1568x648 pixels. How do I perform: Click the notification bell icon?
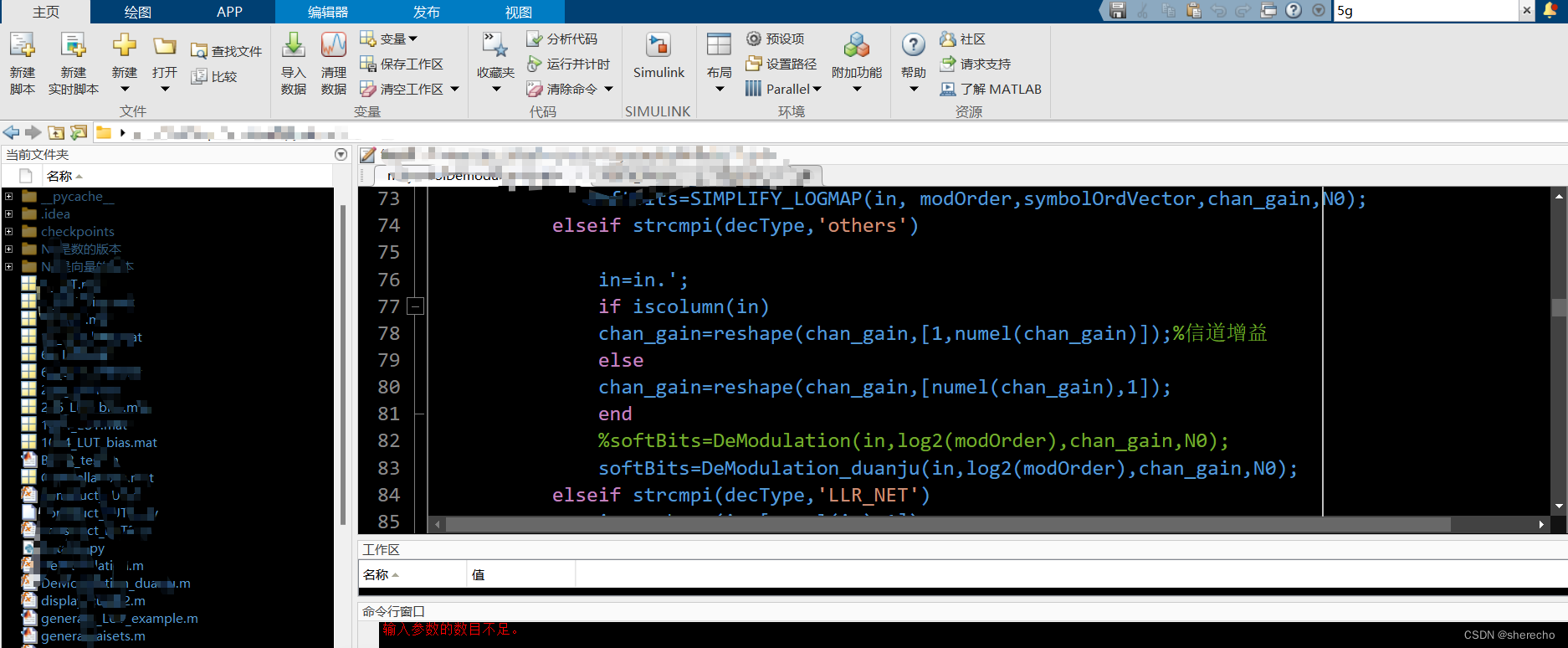(1550, 9)
